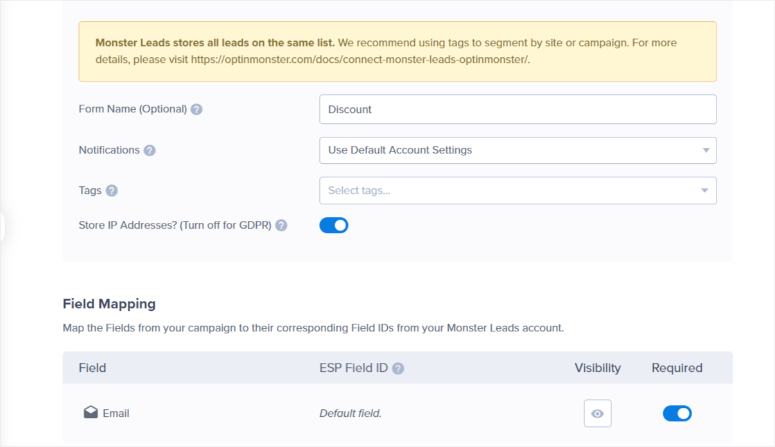Click the ESP Field ID help icon
The width and height of the screenshot is (775, 447).
coord(398,368)
